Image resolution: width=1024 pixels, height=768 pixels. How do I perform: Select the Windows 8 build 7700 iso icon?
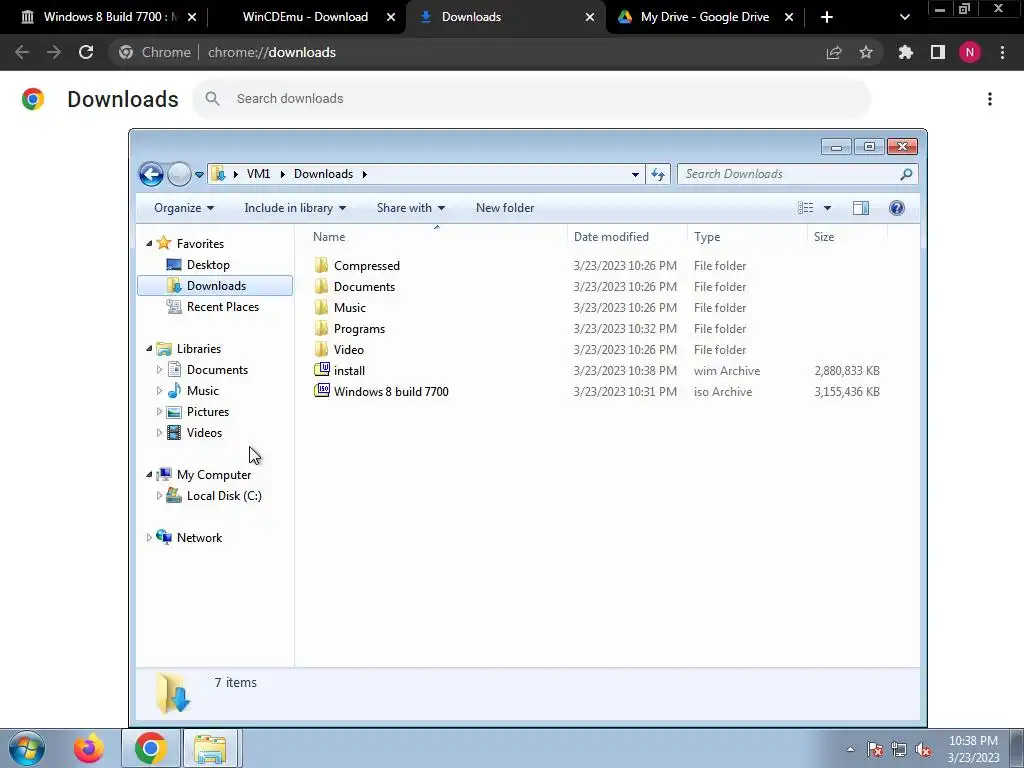coord(322,391)
